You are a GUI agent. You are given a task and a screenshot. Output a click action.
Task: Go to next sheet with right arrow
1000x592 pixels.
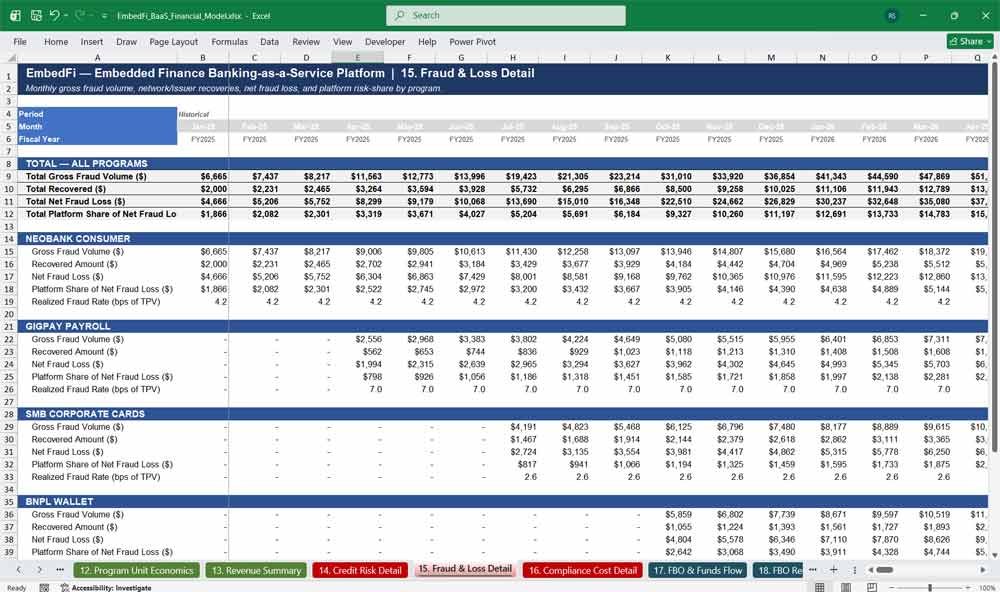pos(40,570)
